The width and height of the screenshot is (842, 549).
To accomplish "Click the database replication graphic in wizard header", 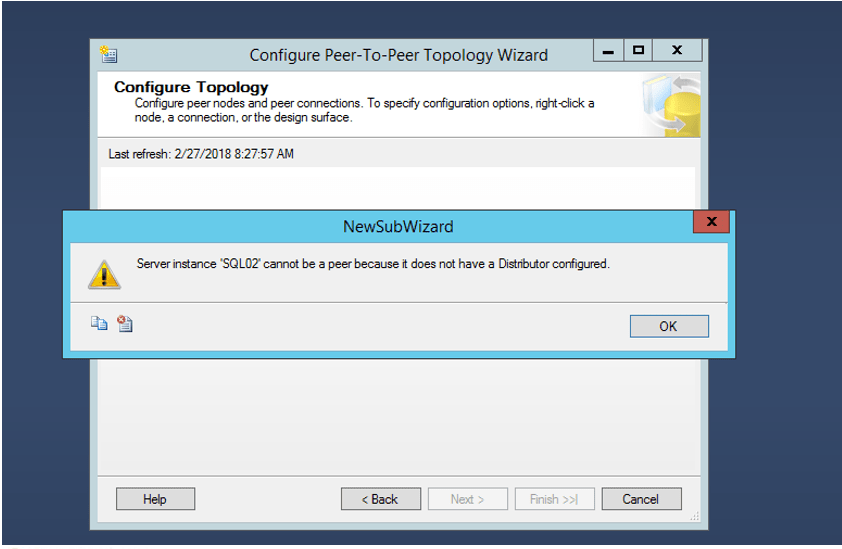I will (671, 105).
